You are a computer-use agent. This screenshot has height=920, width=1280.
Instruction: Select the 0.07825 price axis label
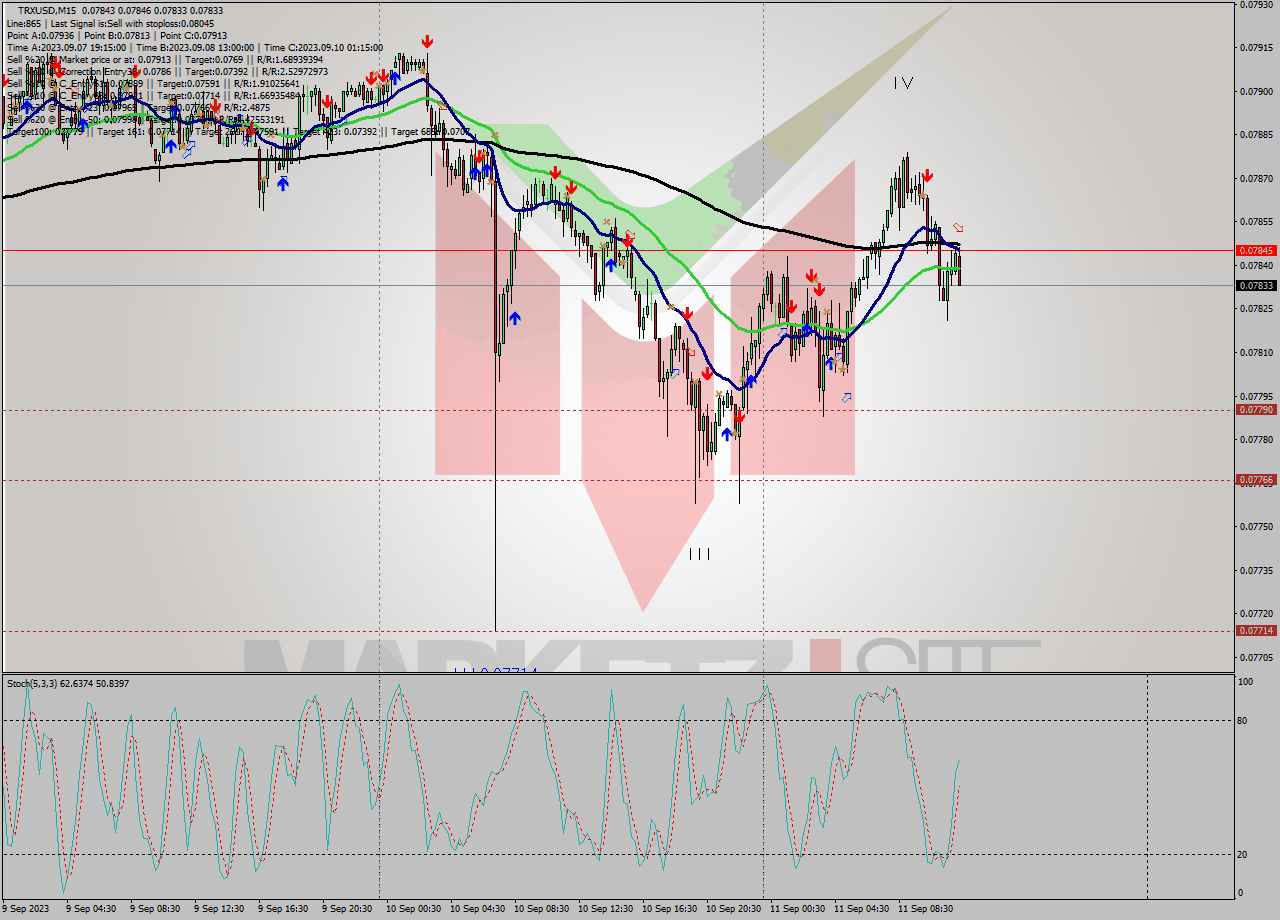coord(1256,309)
